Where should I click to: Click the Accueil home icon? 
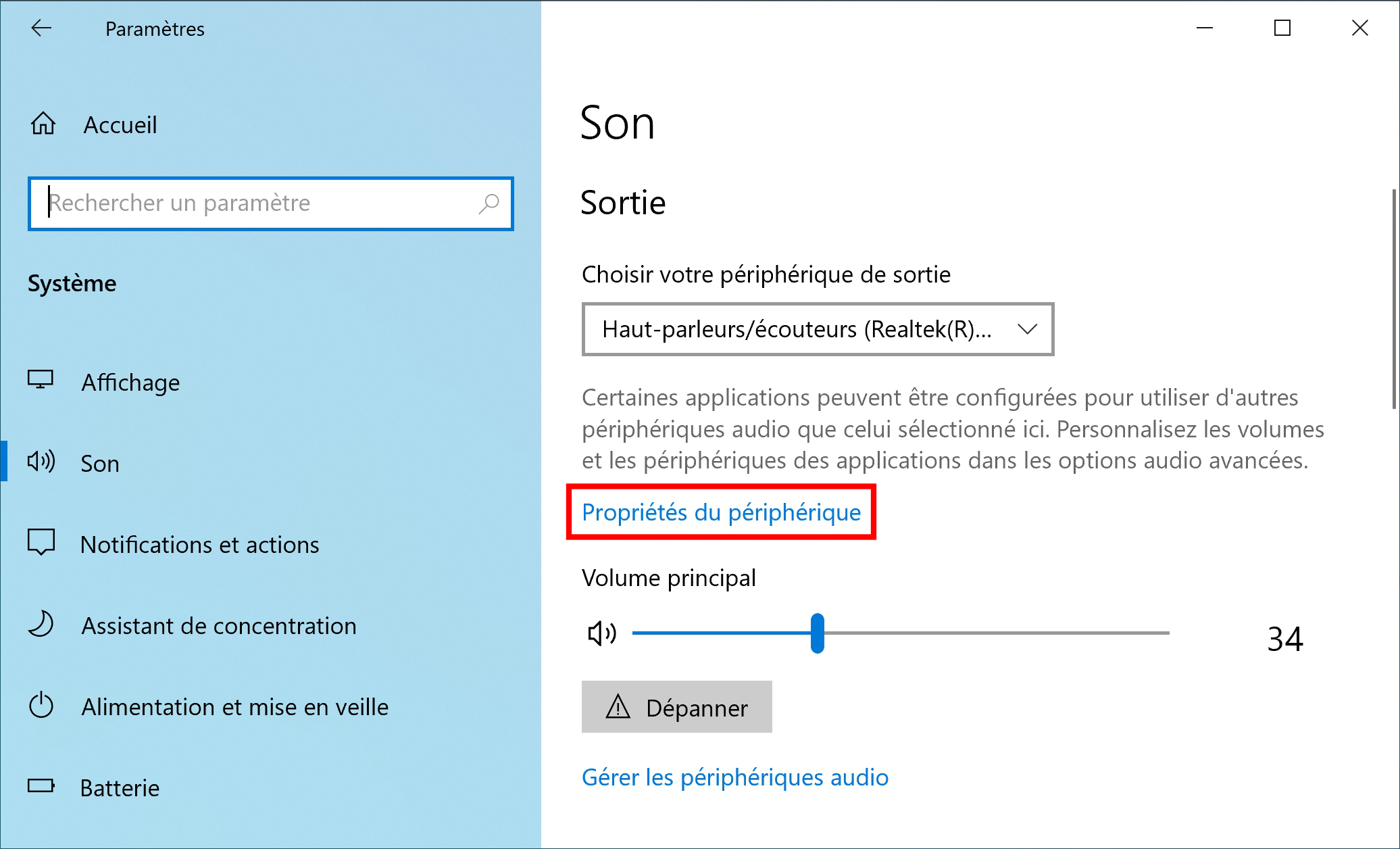[43, 124]
